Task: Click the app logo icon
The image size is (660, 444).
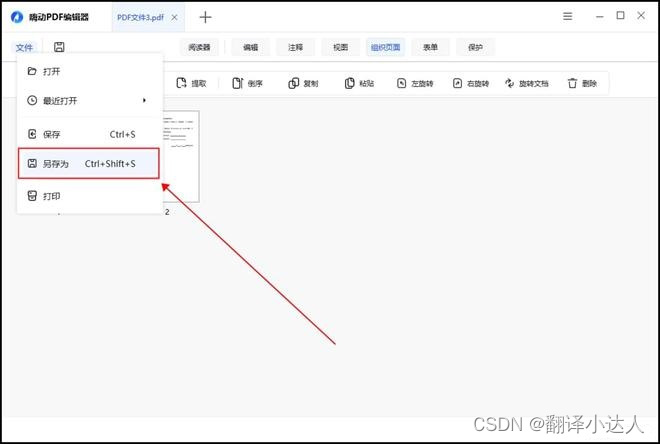Action: tap(17, 17)
